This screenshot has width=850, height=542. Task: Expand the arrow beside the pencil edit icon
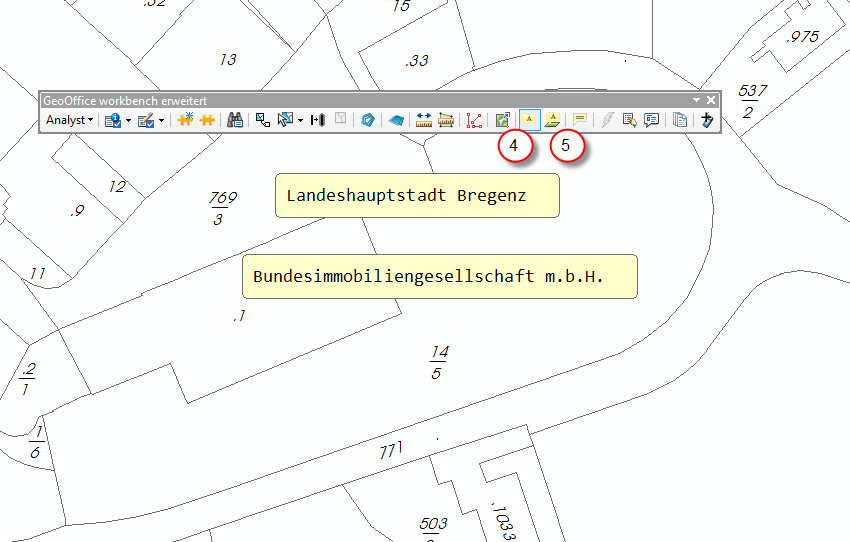click(161, 120)
